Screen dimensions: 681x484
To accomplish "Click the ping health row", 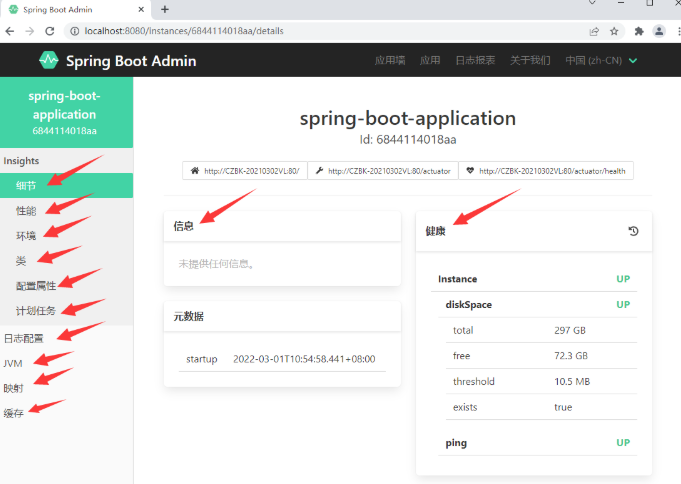I will pos(538,443).
